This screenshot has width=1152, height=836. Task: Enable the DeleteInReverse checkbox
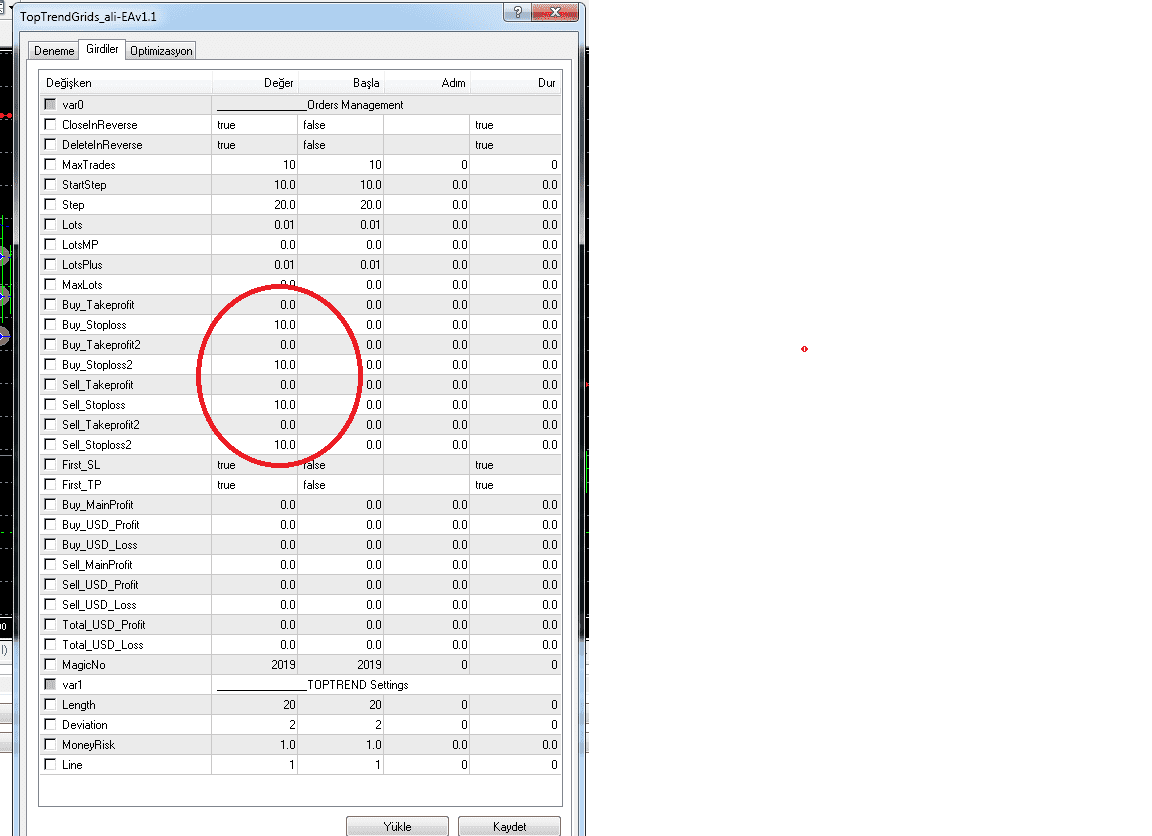pyautogui.click(x=50, y=144)
